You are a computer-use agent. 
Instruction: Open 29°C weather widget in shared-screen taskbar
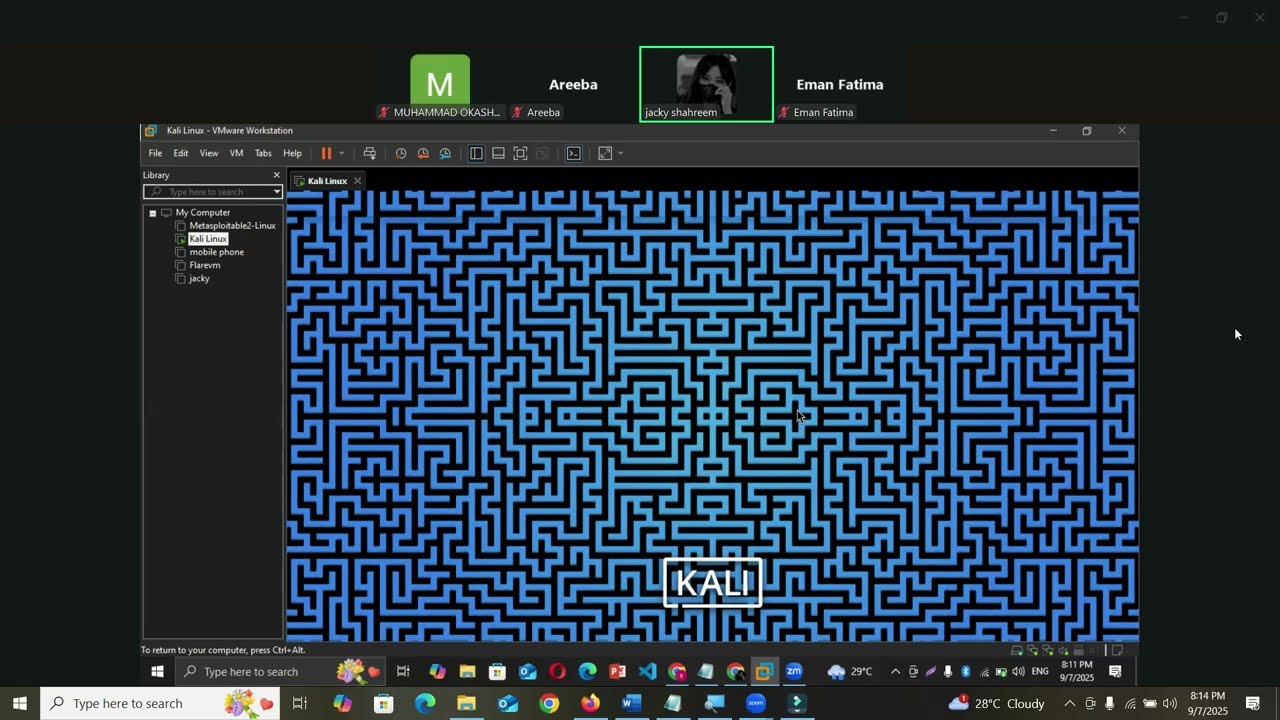click(x=850, y=672)
